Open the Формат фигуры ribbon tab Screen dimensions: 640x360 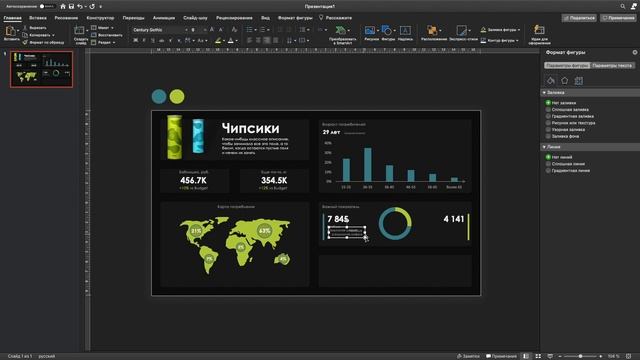tap(295, 18)
